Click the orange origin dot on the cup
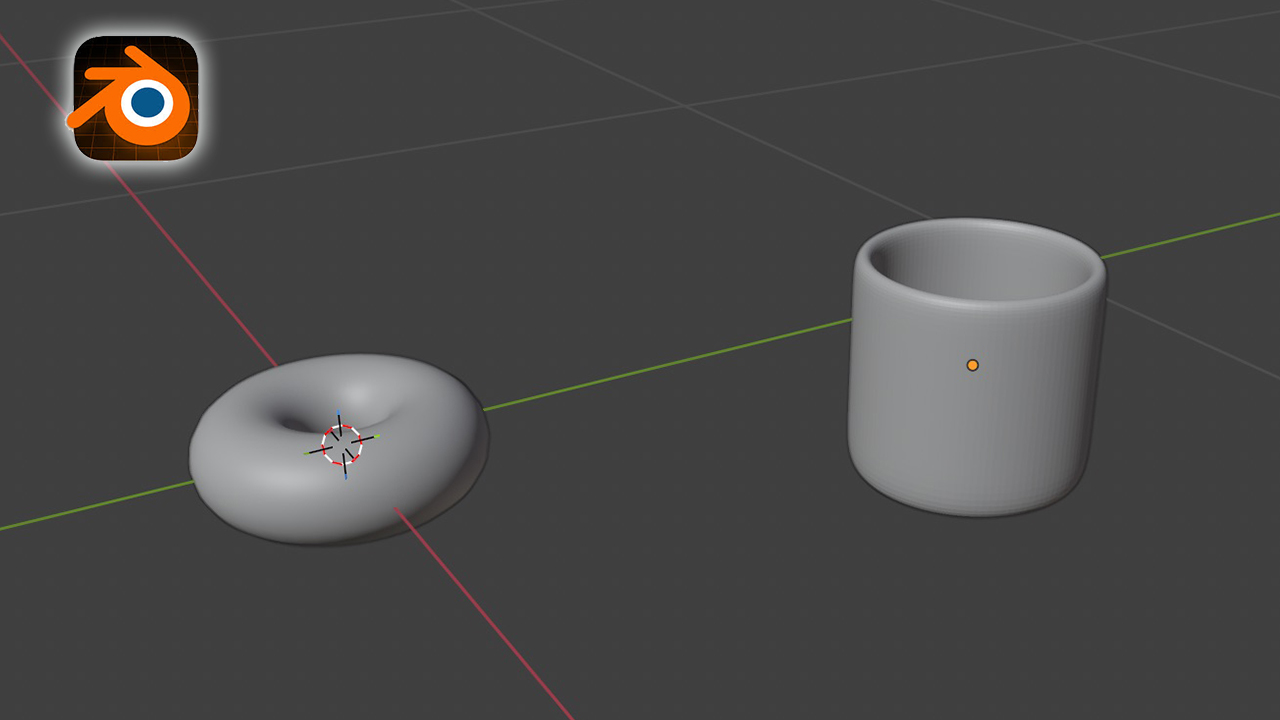The image size is (1280, 720). coord(972,365)
